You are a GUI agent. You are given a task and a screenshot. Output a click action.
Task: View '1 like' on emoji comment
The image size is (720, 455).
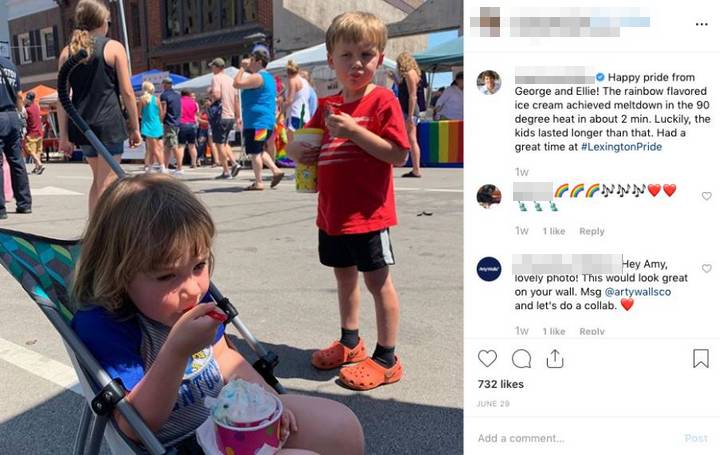pyautogui.click(x=554, y=231)
